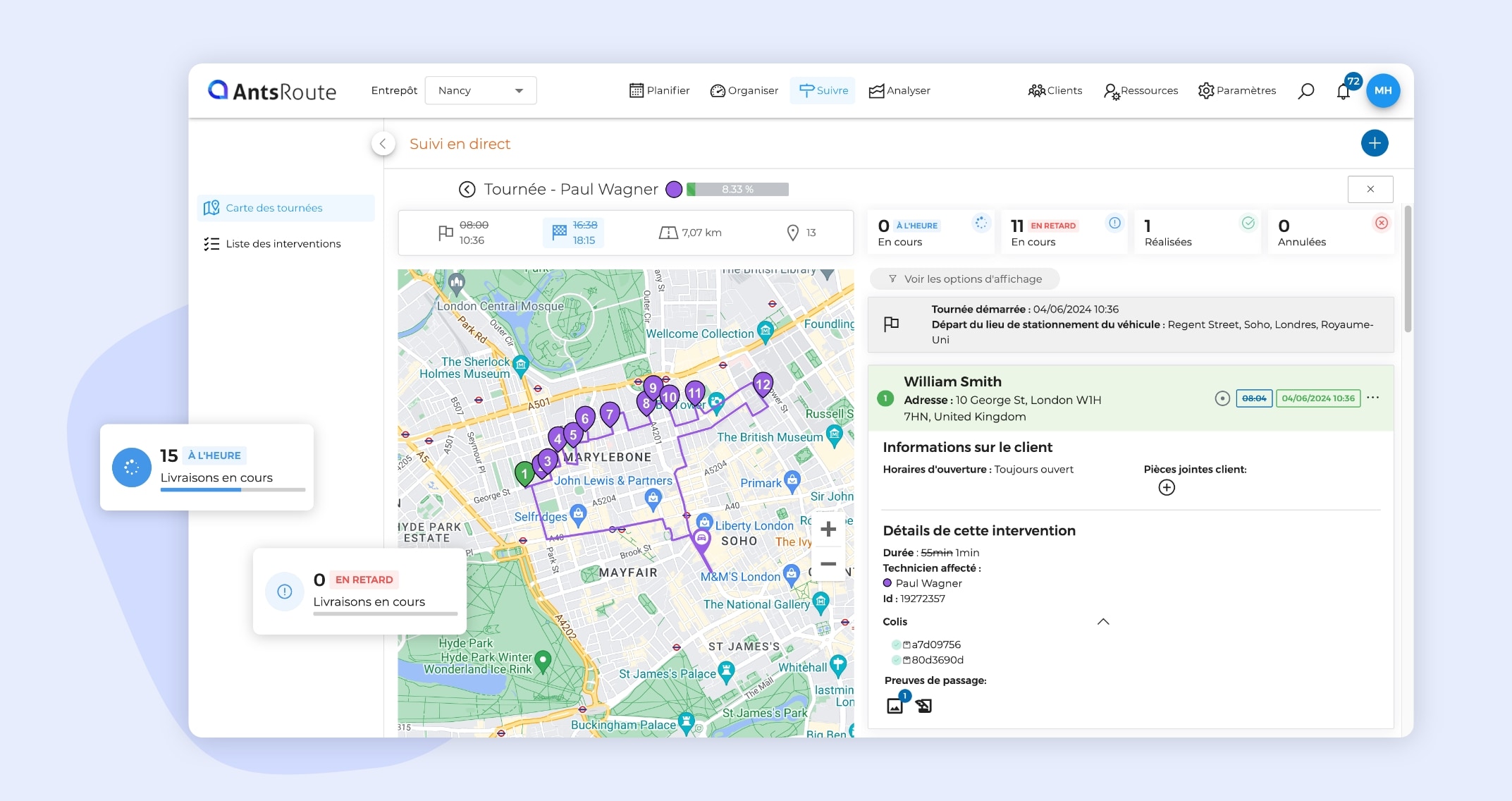Click Paul Wagner purple color dot
This screenshot has width=1512, height=801.
click(674, 189)
